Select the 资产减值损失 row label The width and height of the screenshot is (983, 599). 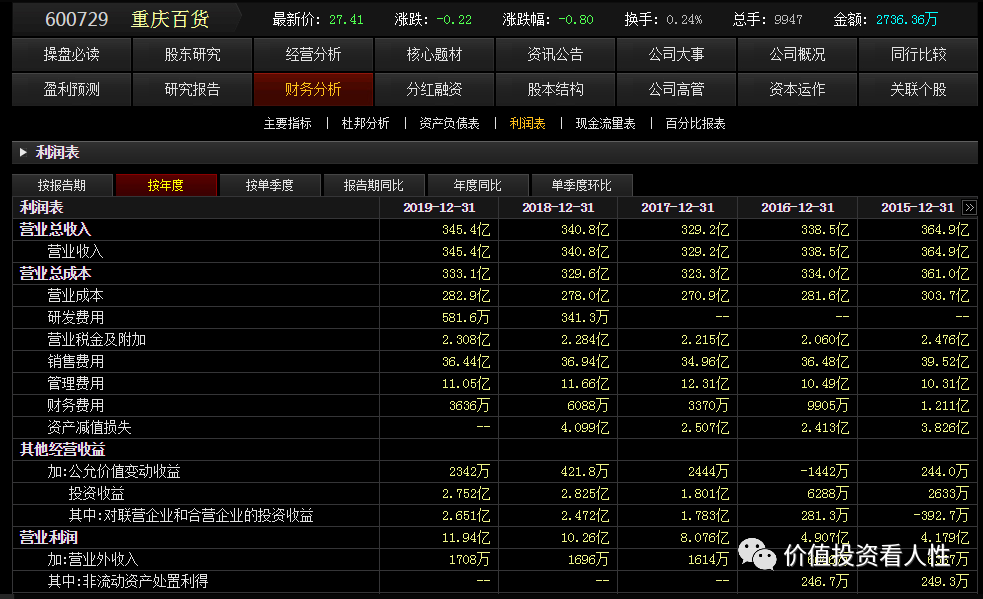point(89,427)
